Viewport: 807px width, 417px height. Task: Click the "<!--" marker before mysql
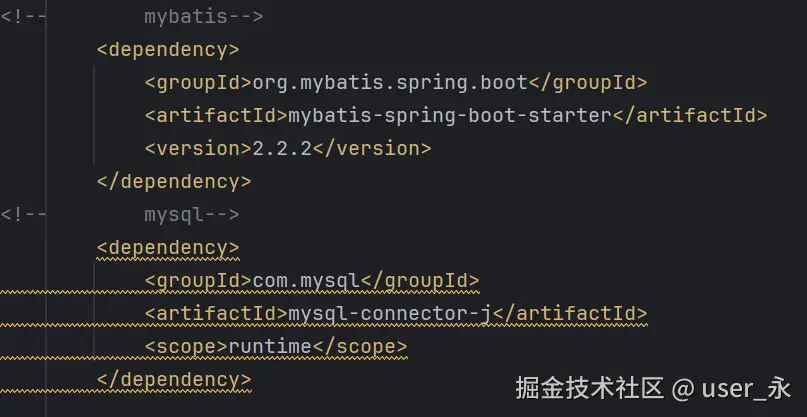click(22, 215)
